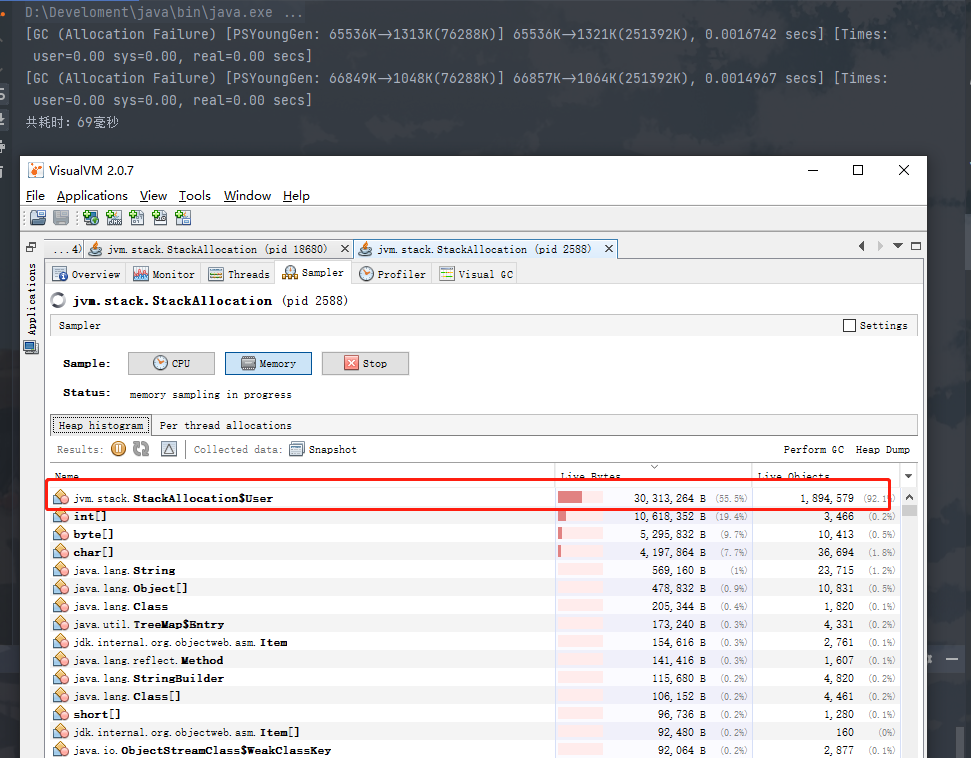Open the table column chooser dropdown
Screen dimensions: 971x758
coord(908,476)
